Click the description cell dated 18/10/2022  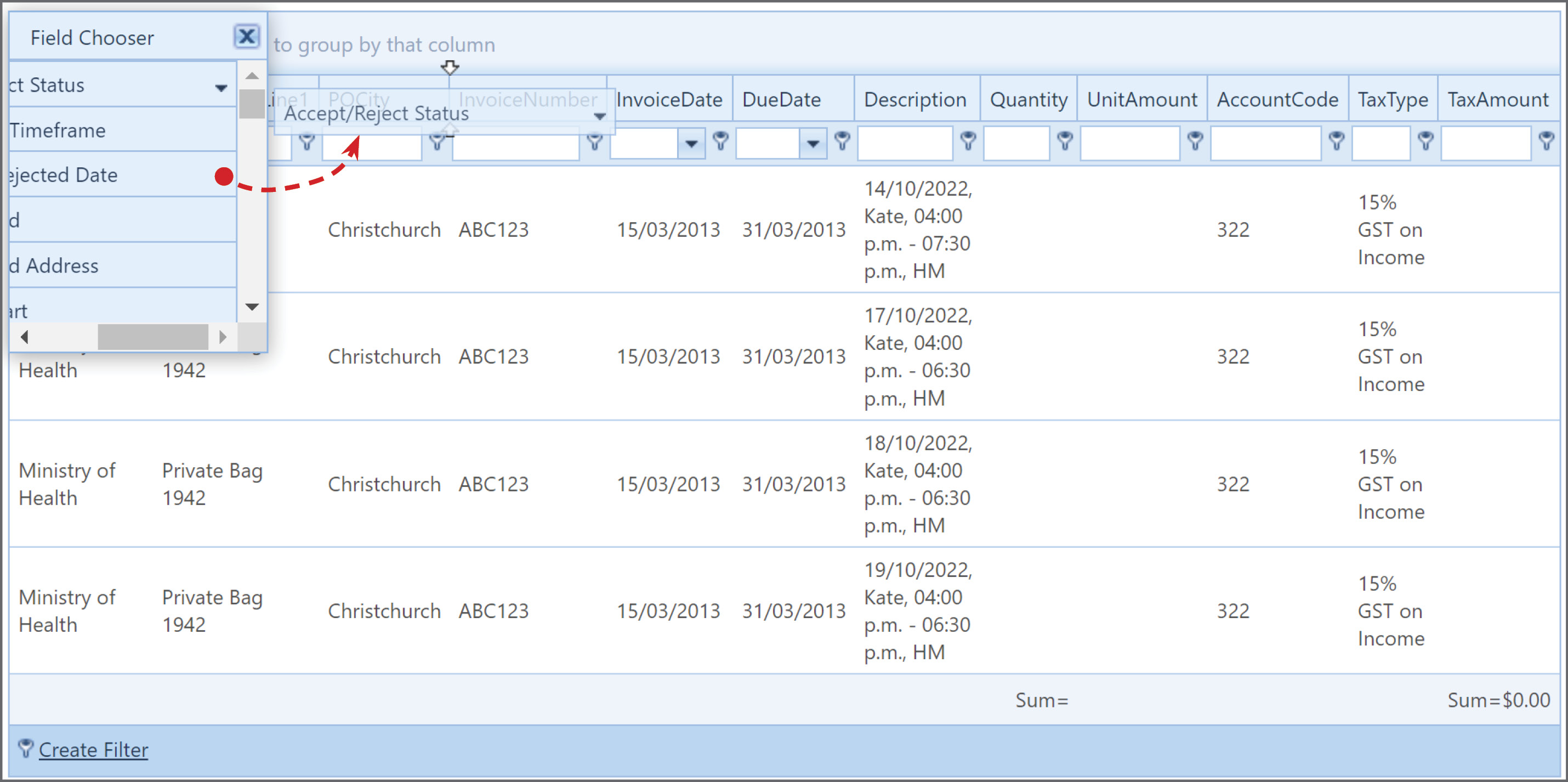pyautogui.click(x=918, y=484)
